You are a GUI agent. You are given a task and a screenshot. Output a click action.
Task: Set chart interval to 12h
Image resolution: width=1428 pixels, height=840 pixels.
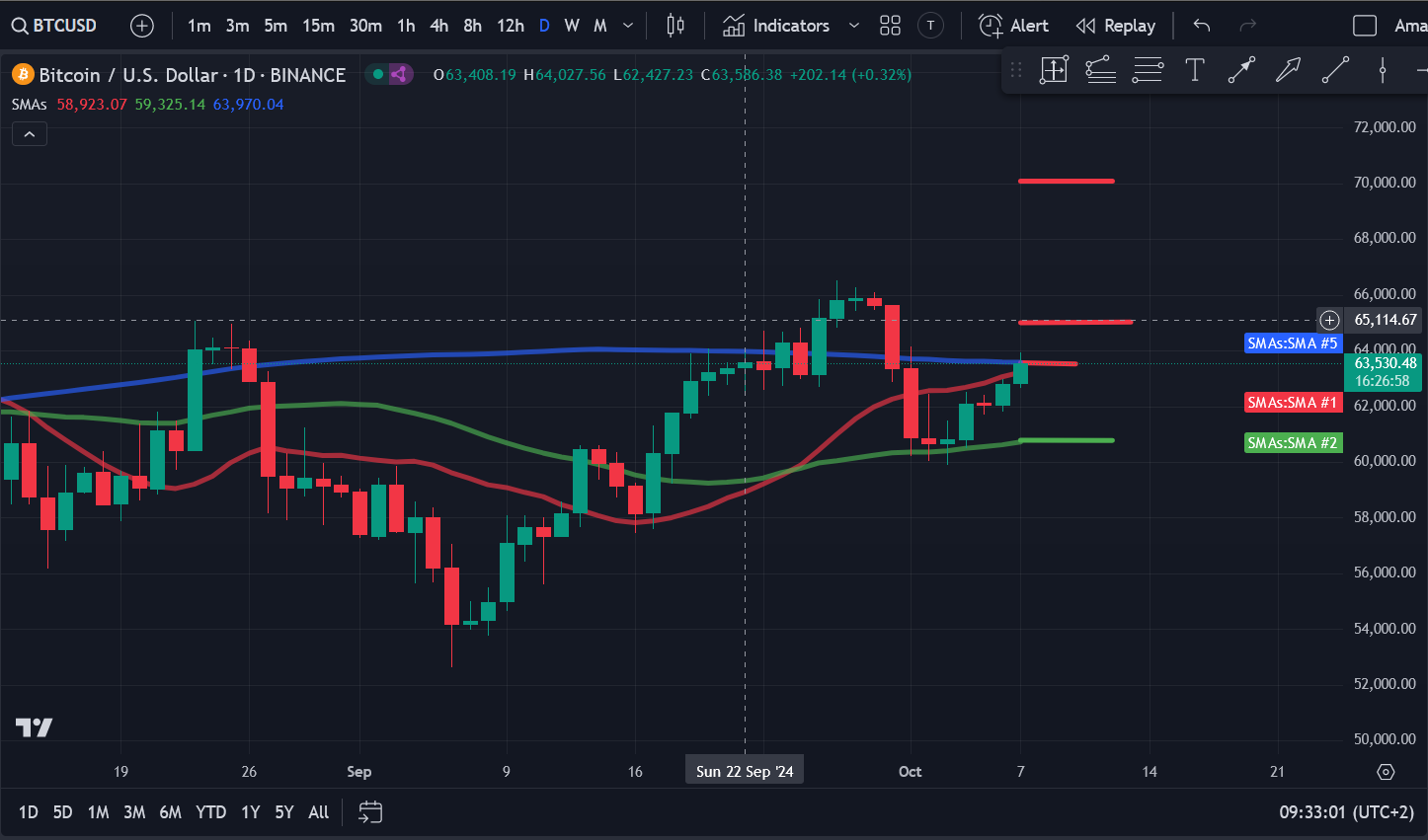tap(511, 26)
